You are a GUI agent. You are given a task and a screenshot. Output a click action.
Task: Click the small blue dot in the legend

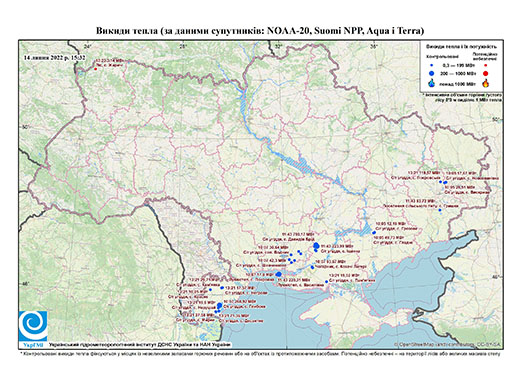pyautogui.click(x=432, y=66)
